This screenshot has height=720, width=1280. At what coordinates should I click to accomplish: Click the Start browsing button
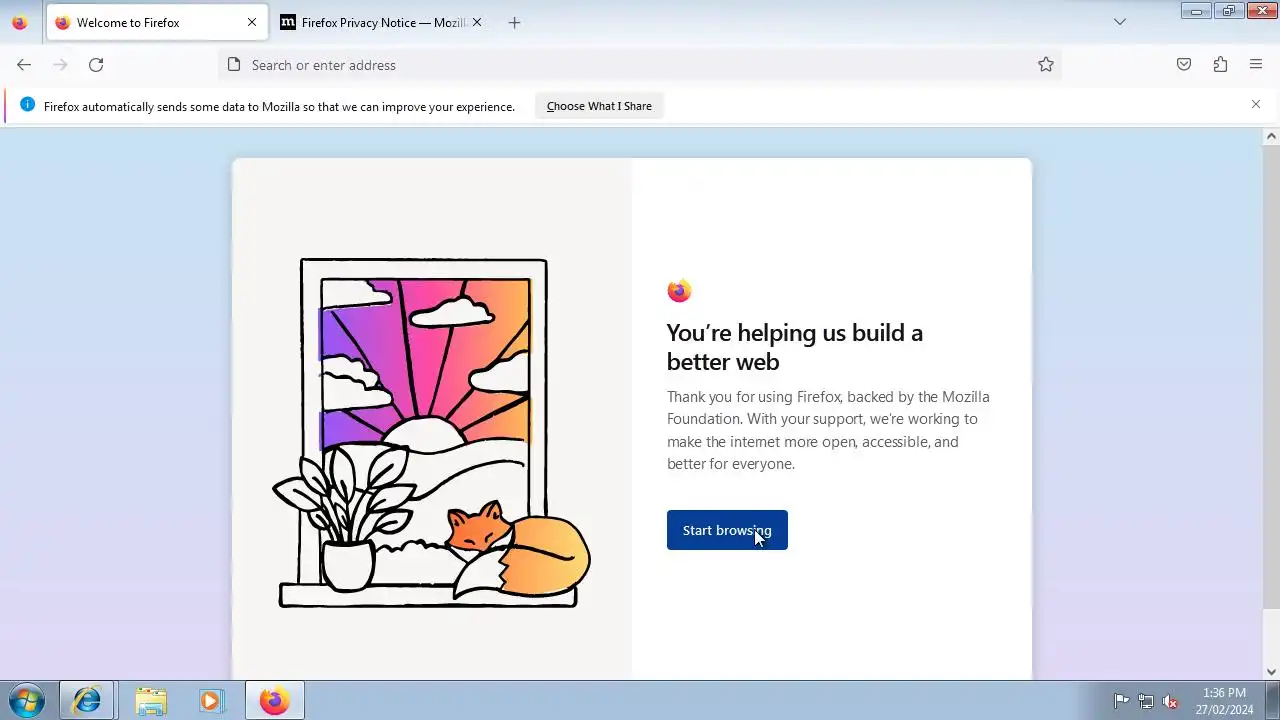pos(727,530)
